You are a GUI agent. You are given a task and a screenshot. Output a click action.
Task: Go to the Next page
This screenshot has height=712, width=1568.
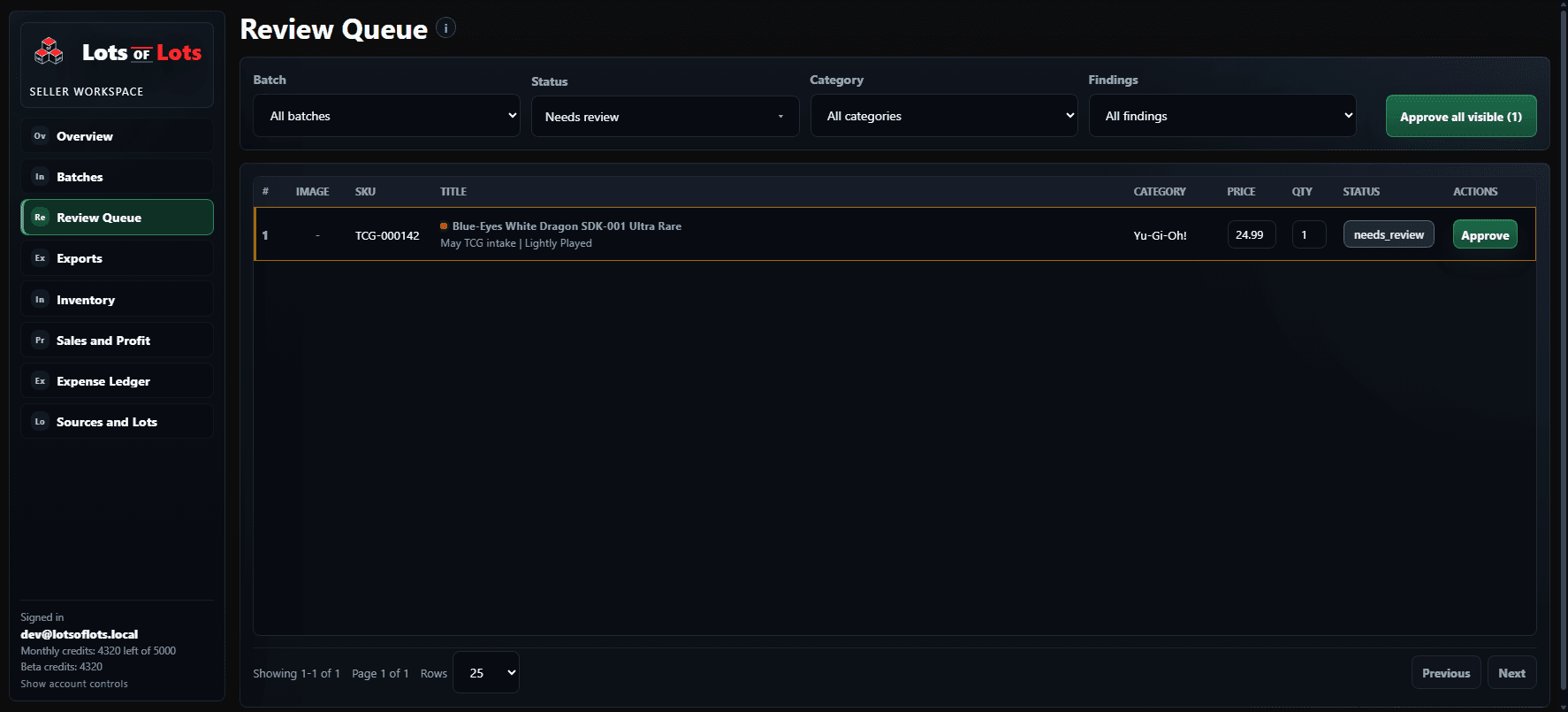[1511, 673]
